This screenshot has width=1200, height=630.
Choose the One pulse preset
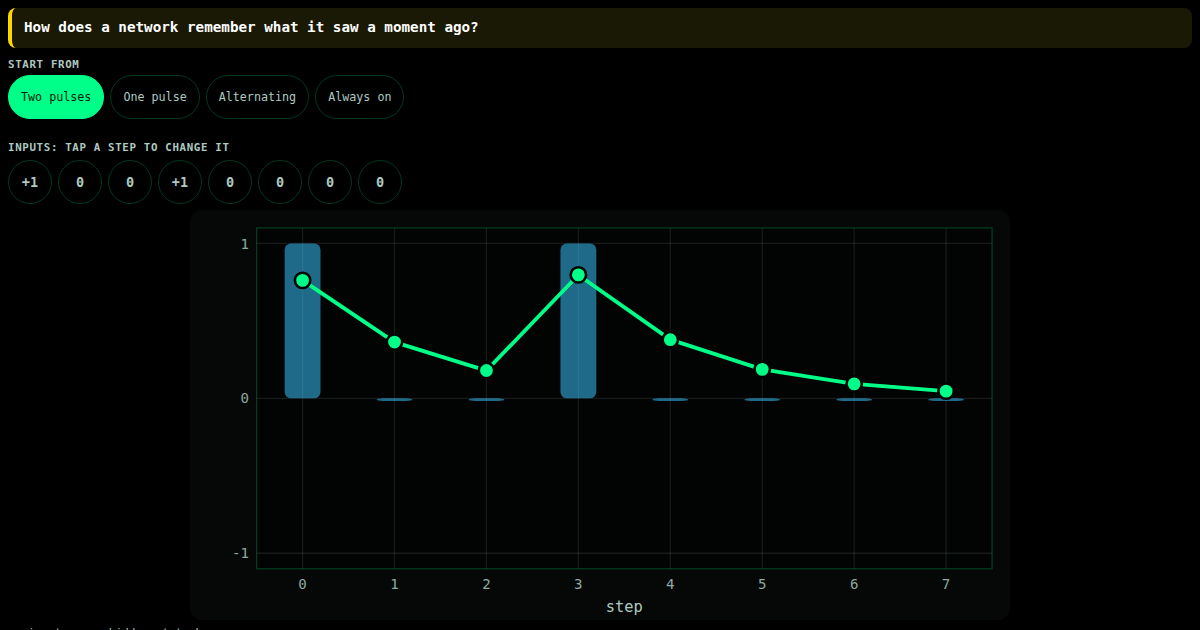click(155, 97)
